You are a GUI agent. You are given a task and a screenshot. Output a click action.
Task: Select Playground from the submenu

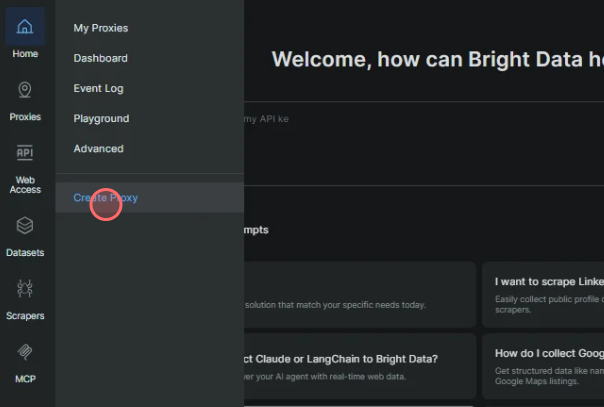(101, 118)
